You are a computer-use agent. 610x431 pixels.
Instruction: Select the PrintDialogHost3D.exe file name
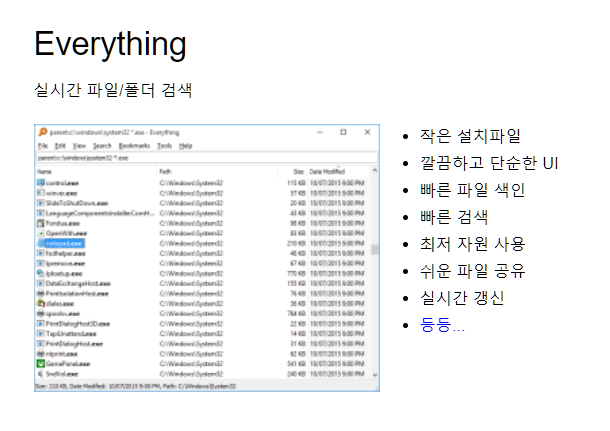coord(78,324)
